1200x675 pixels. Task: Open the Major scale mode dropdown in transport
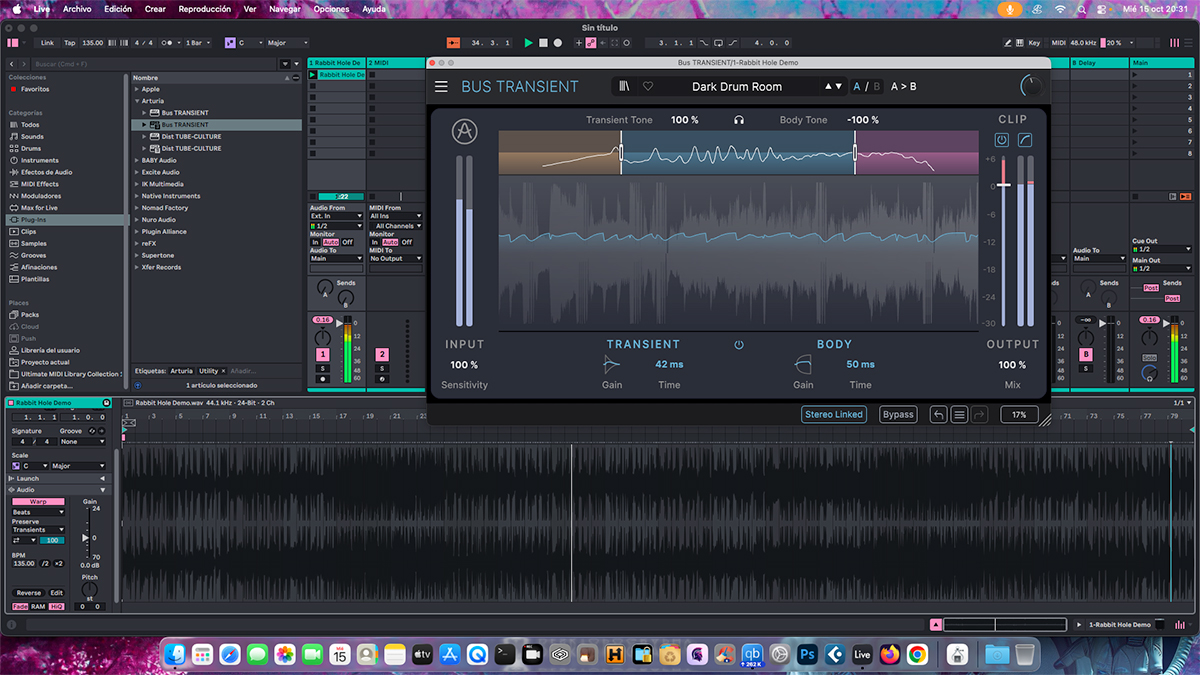pos(285,43)
